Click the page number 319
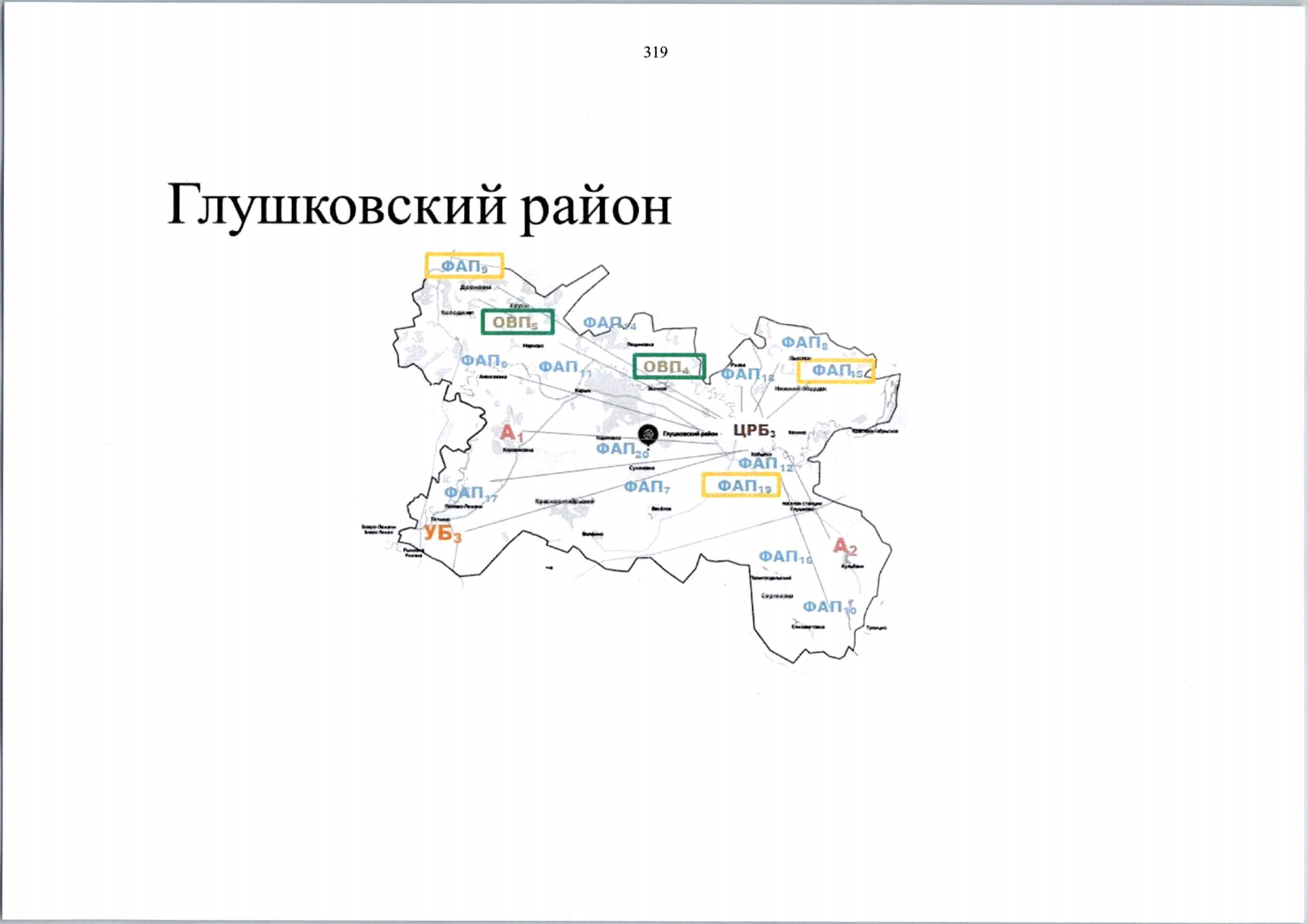The width and height of the screenshot is (1308, 924). click(x=655, y=52)
